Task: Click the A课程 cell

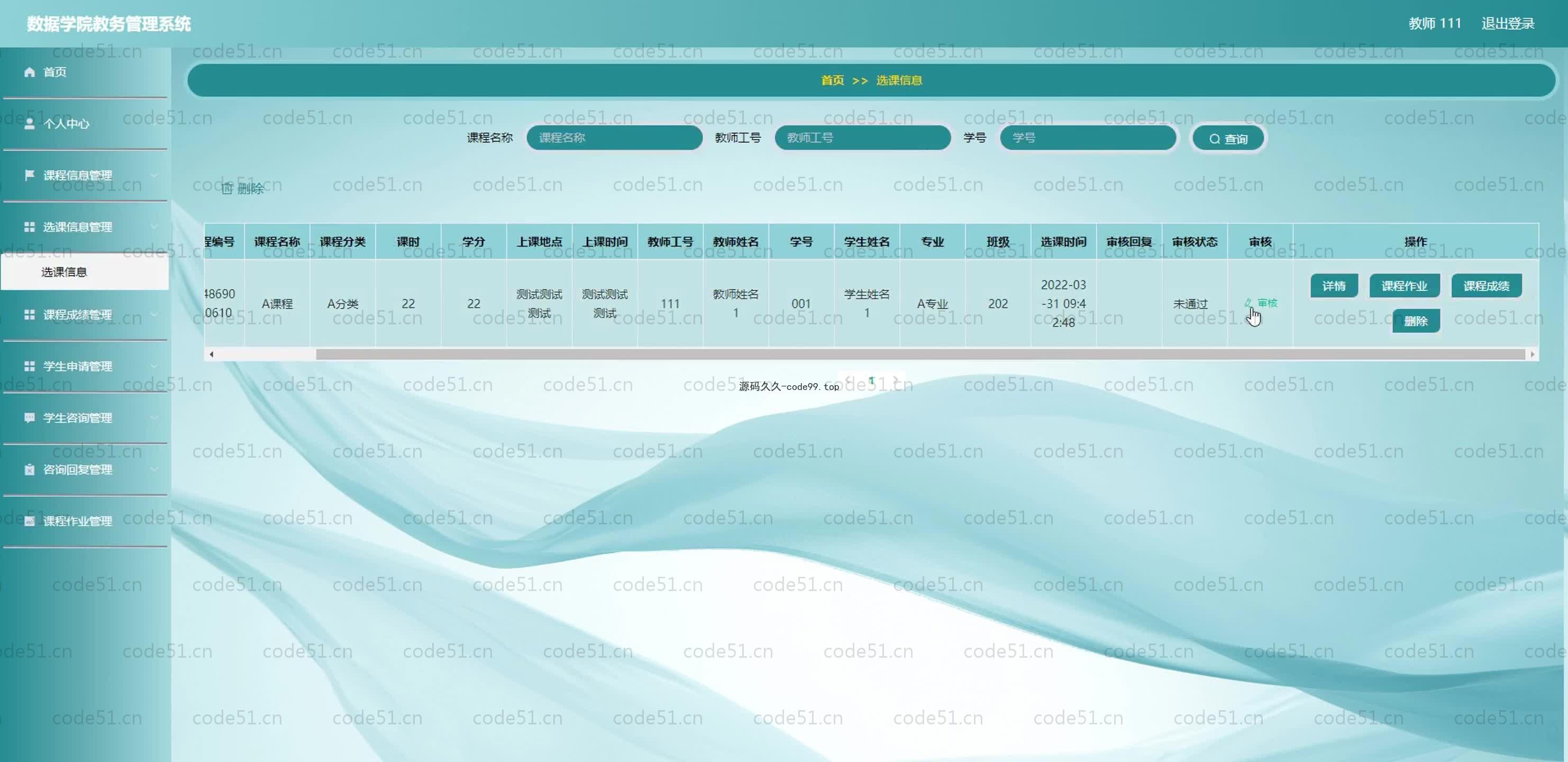Action: click(277, 303)
